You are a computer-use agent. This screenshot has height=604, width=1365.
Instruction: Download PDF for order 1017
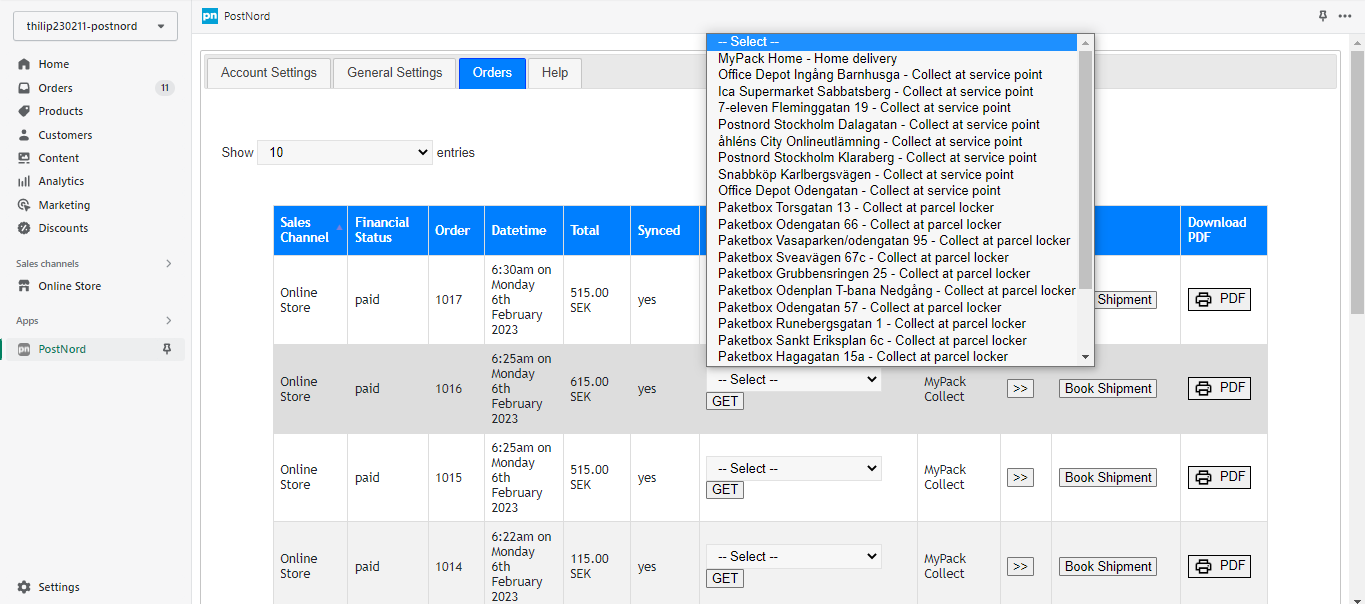1219,299
